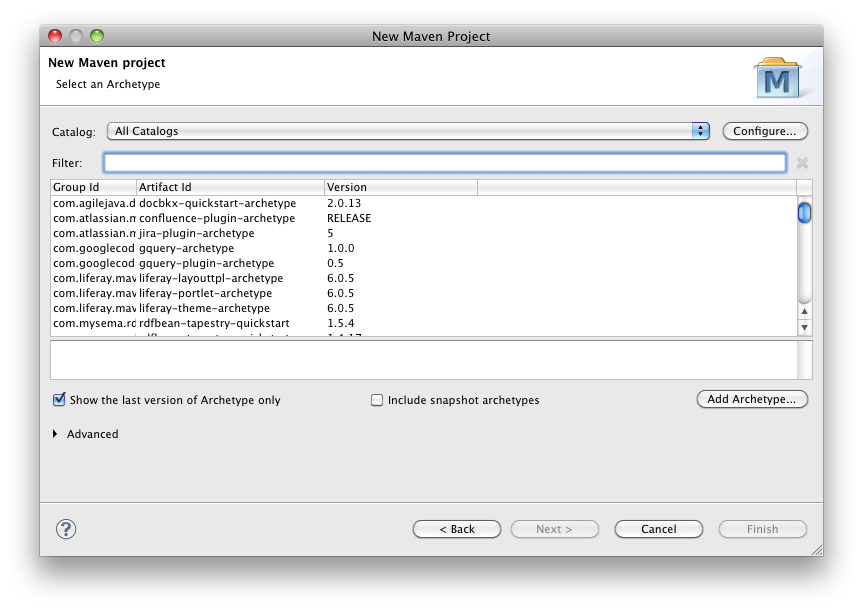Sort by Version column header
This screenshot has height=611, width=863.
[400, 187]
